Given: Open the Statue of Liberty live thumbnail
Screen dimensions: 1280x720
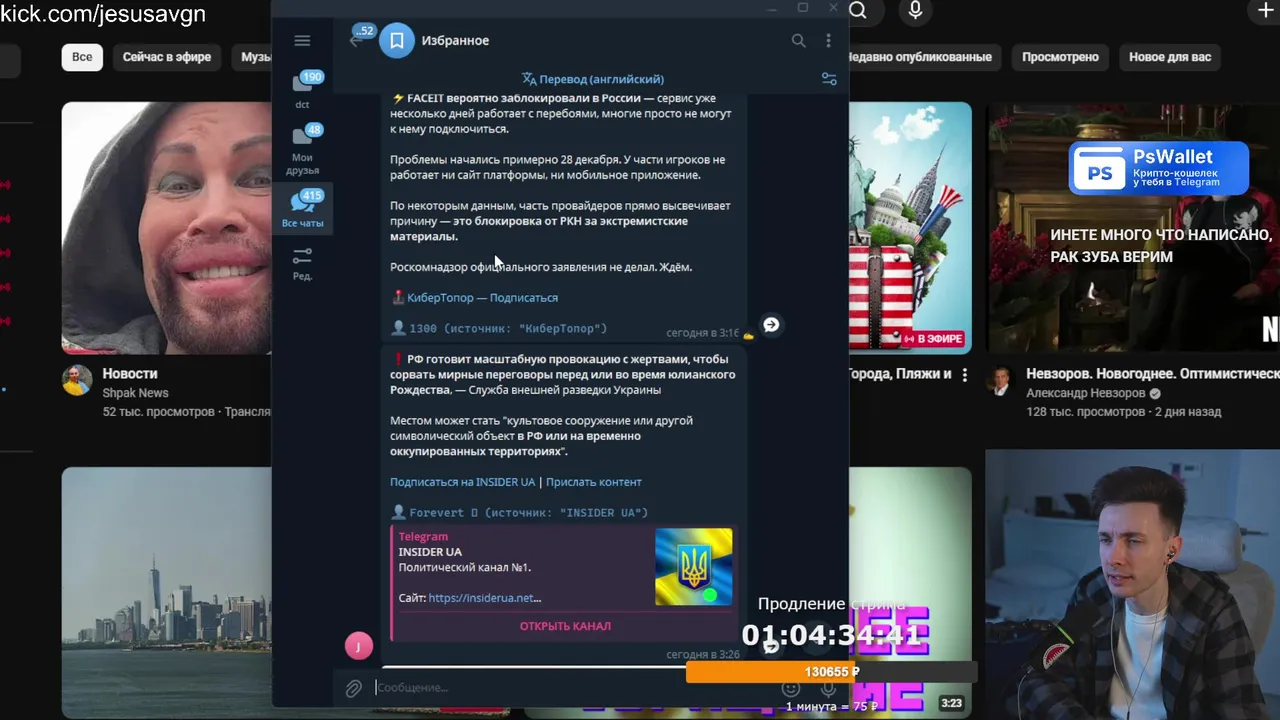Looking at the screenshot, I should coord(910,228).
